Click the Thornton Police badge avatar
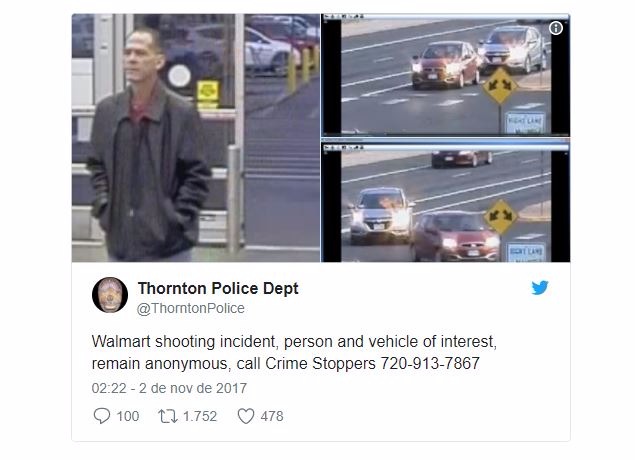 coord(110,295)
